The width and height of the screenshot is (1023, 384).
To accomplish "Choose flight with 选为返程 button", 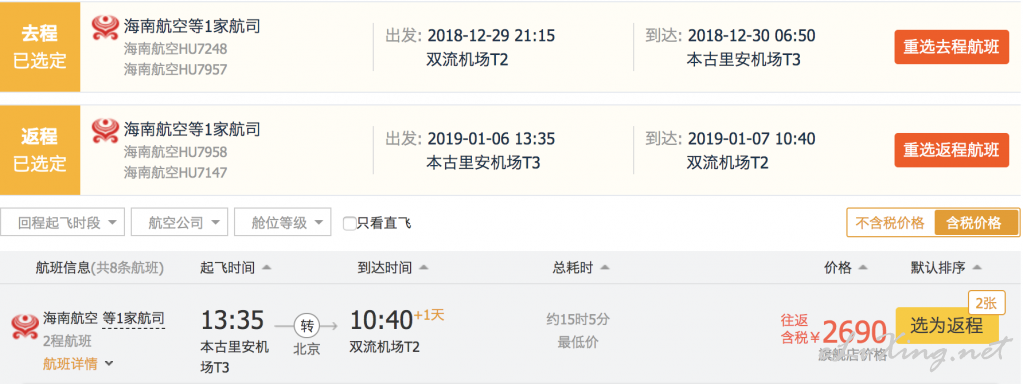I will (x=947, y=325).
